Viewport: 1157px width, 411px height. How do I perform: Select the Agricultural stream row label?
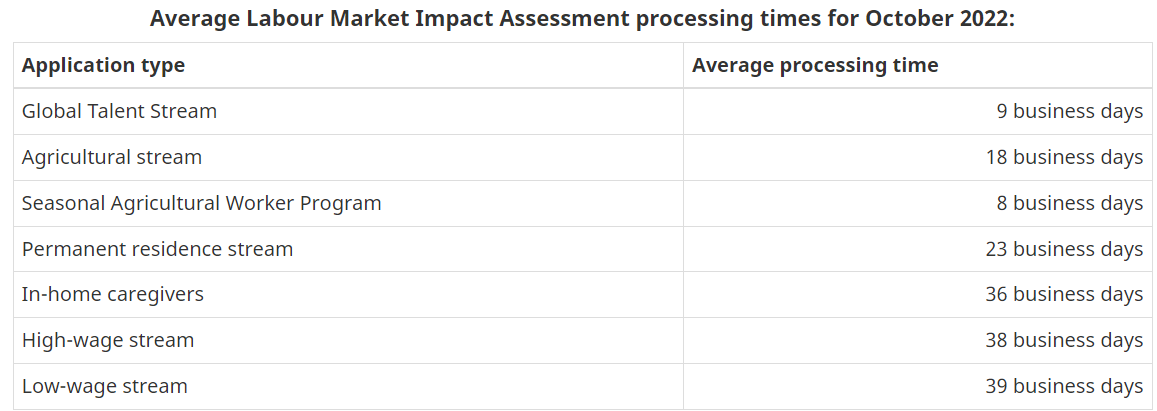(111, 157)
